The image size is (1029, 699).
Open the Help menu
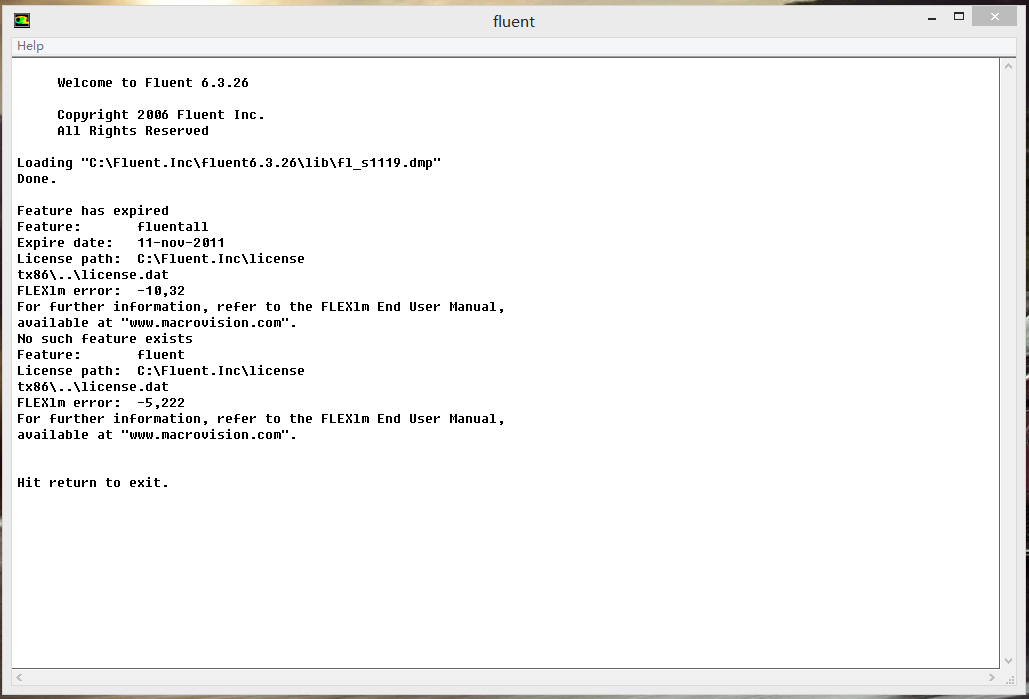(30, 46)
